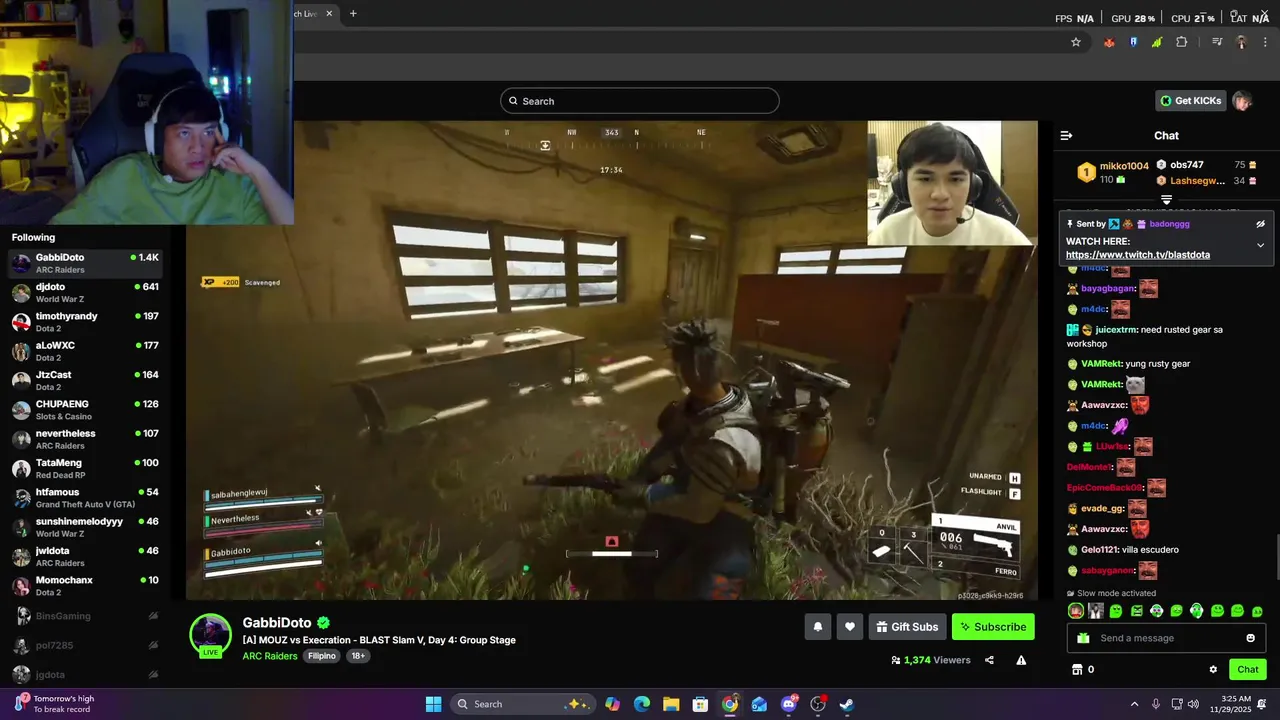This screenshot has width=1280, height=720.
Task: Open the blue shield extension icon
Action: pos(1133,42)
